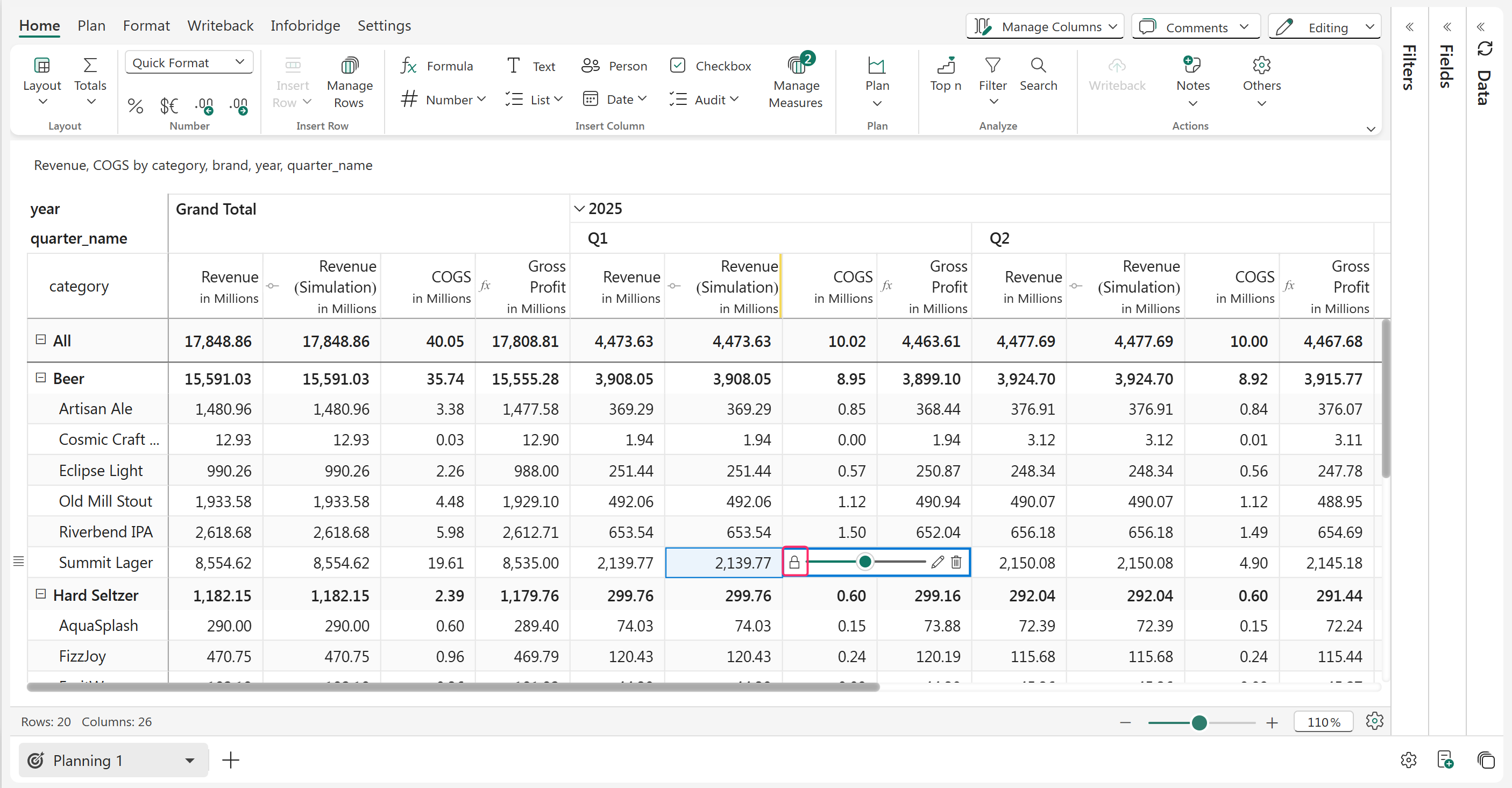Open the Planning 1 sheet dropdown
This screenshot has width=1512, height=788.
[189, 761]
